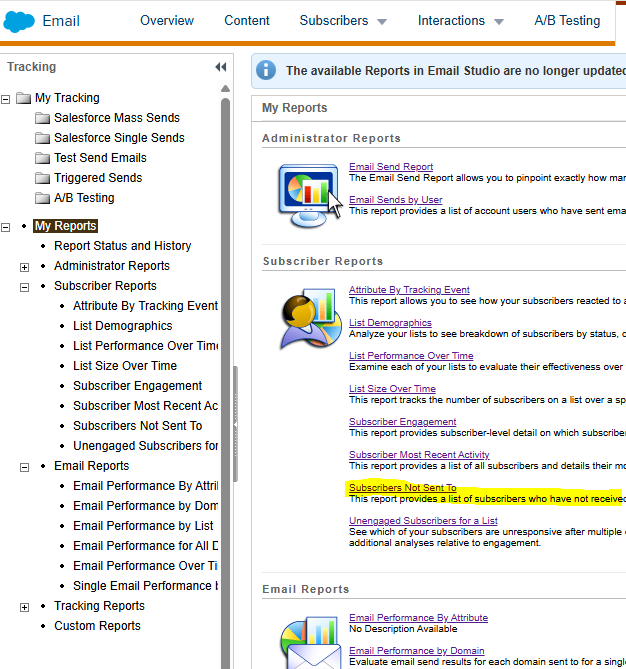
Task: Select Email Performance By Attribute in tree
Action: [x=145, y=486]
